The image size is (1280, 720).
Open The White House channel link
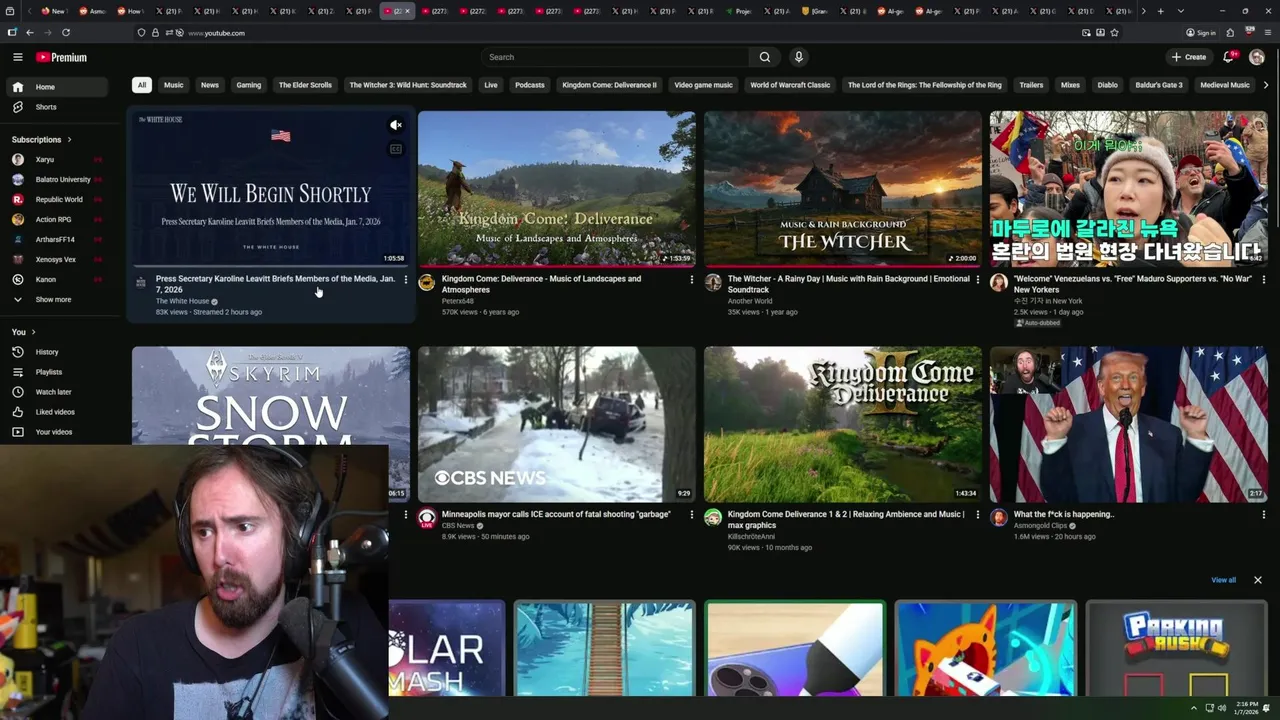(x=183, y=301)
